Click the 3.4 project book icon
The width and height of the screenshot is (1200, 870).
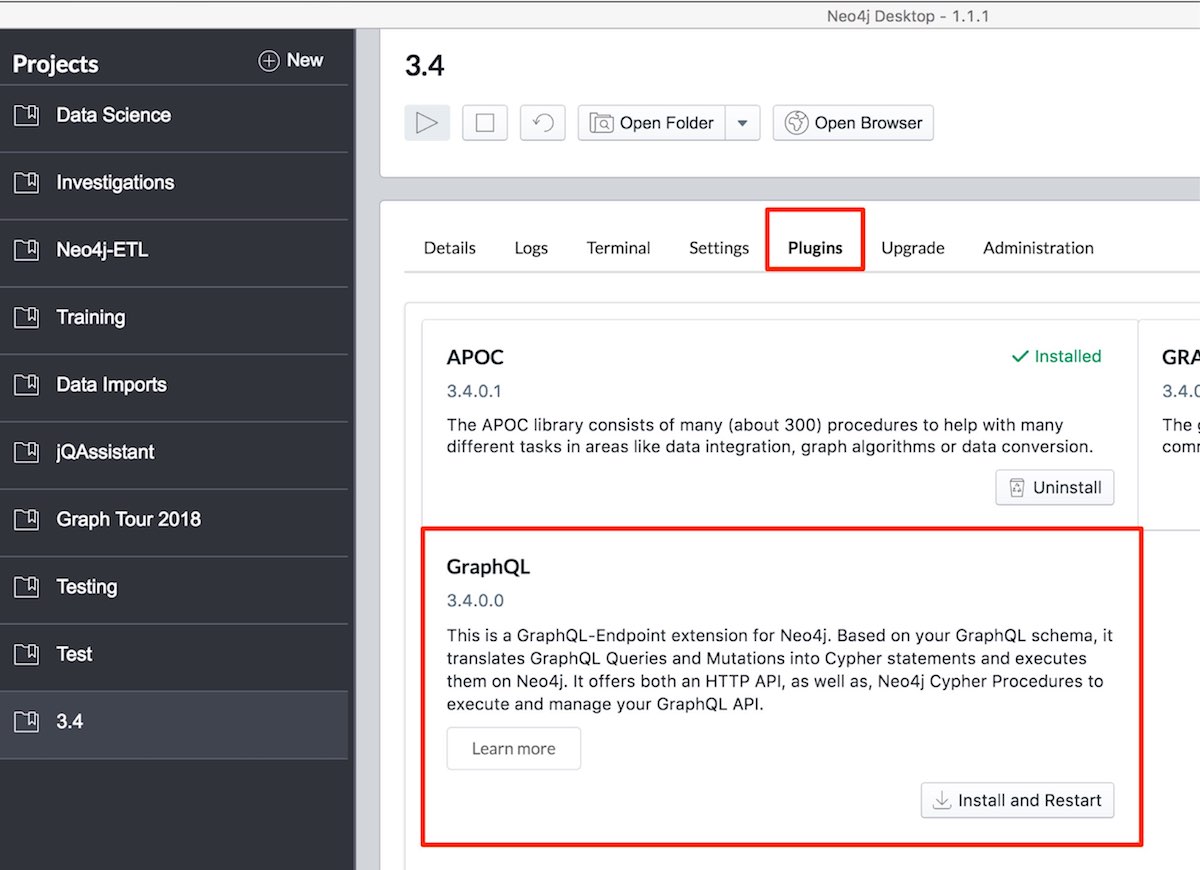(x=26, y=721)
